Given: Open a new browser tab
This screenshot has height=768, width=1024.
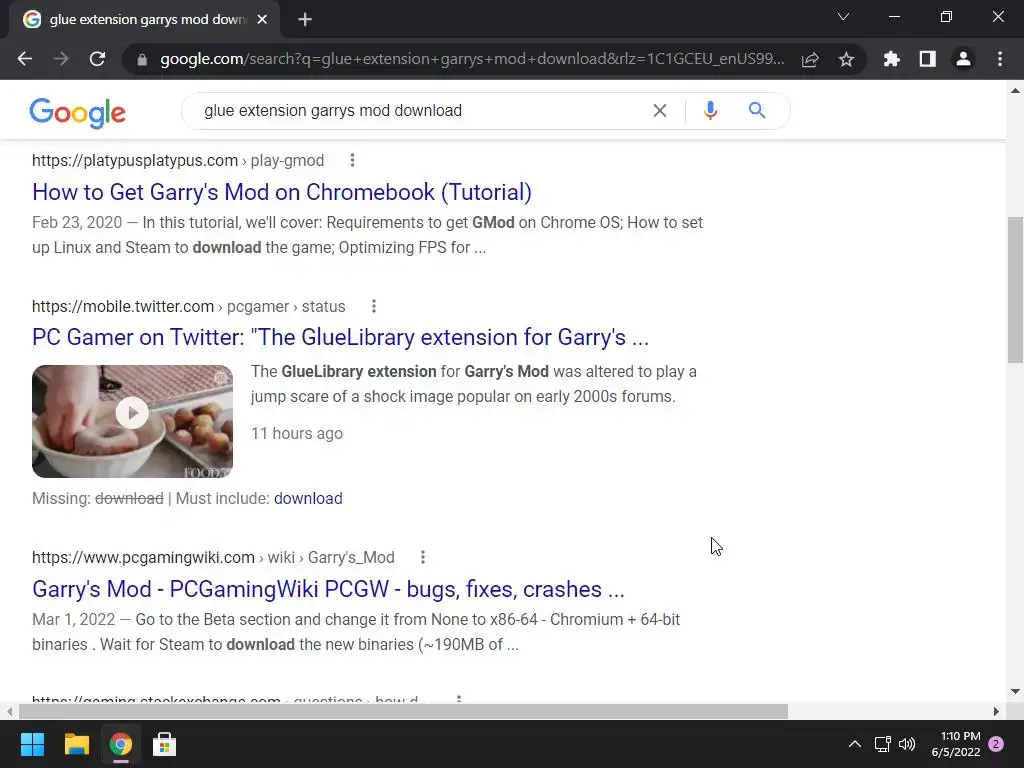Looking at the screenshot, I should click(305, 20).
